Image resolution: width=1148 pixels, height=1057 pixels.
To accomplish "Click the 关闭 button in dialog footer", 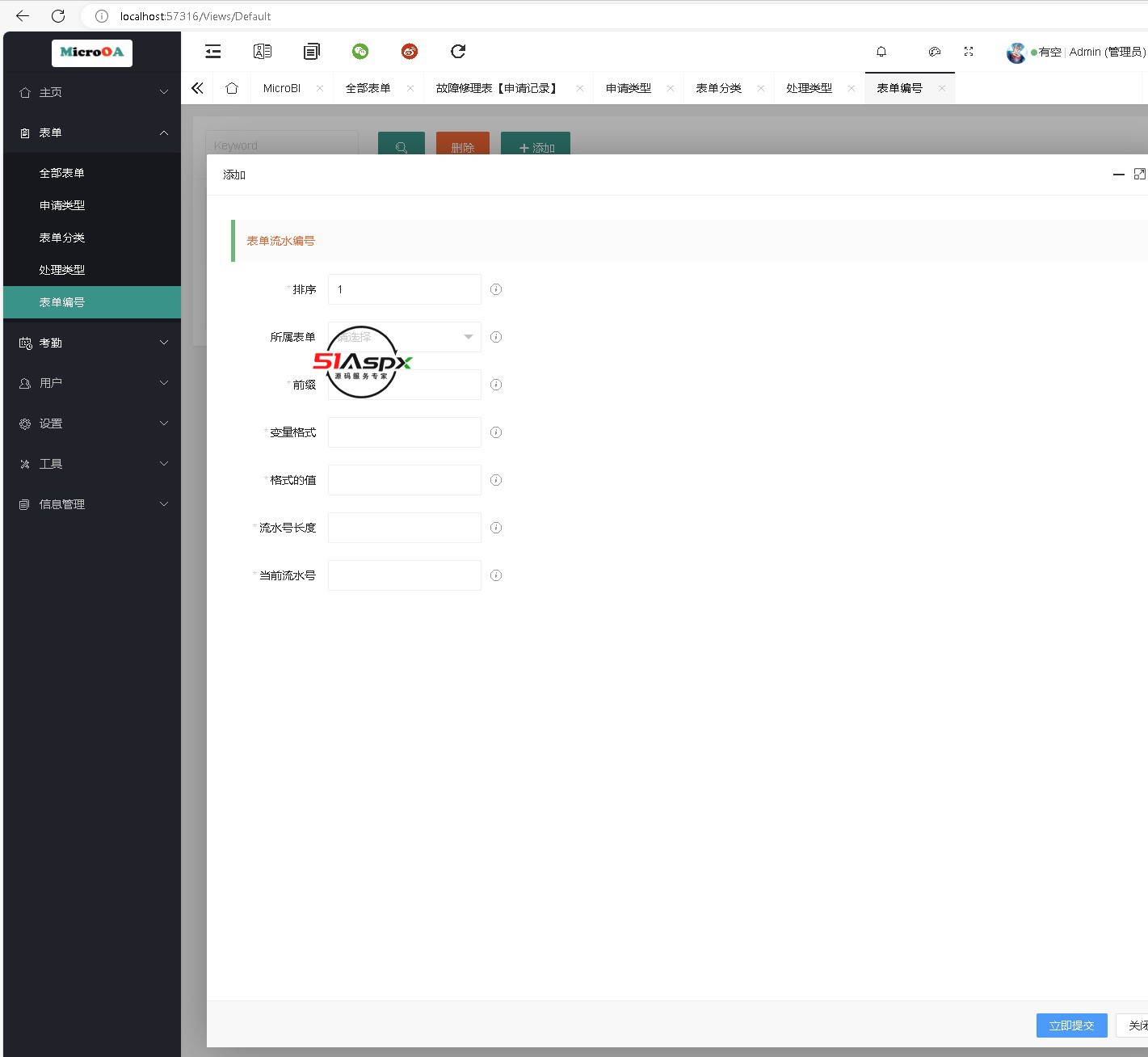I will point(1133,1025).
